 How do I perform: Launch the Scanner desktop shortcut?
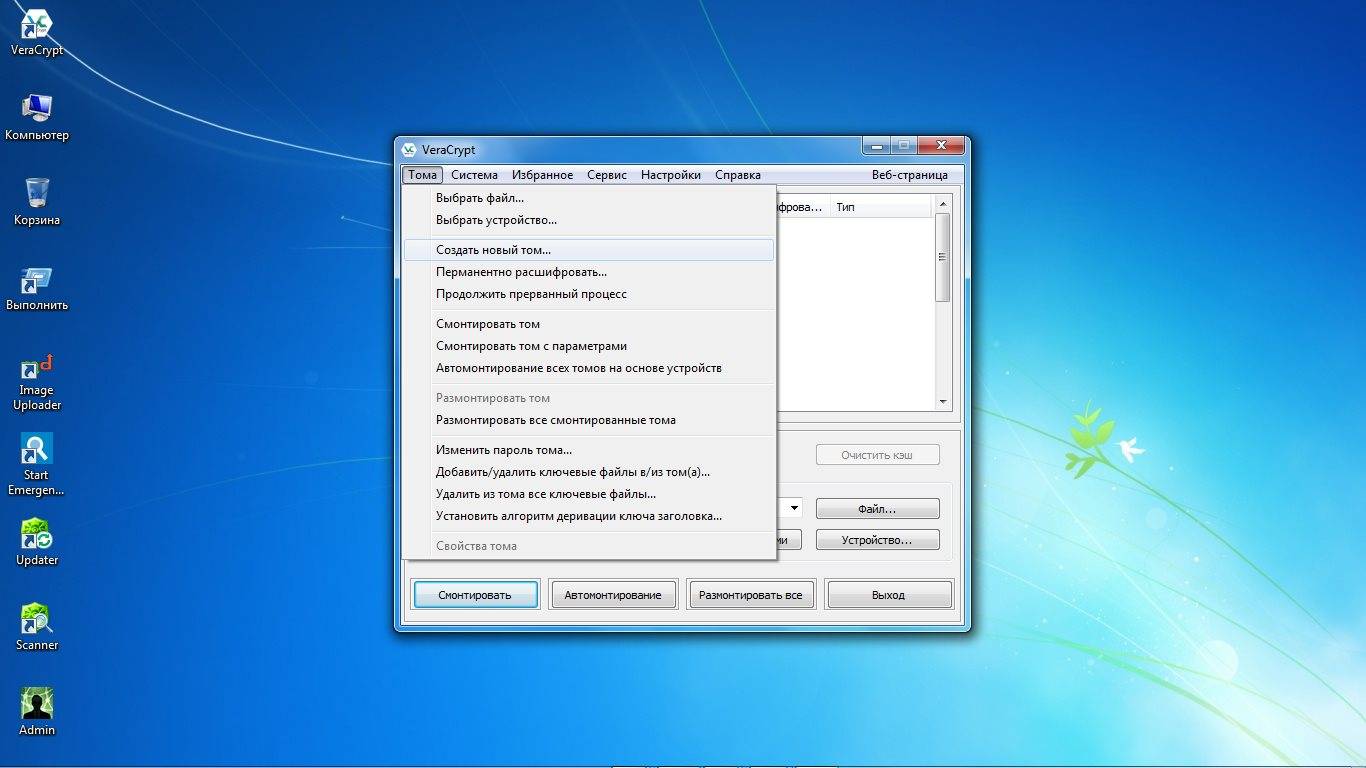click(37, 628)
